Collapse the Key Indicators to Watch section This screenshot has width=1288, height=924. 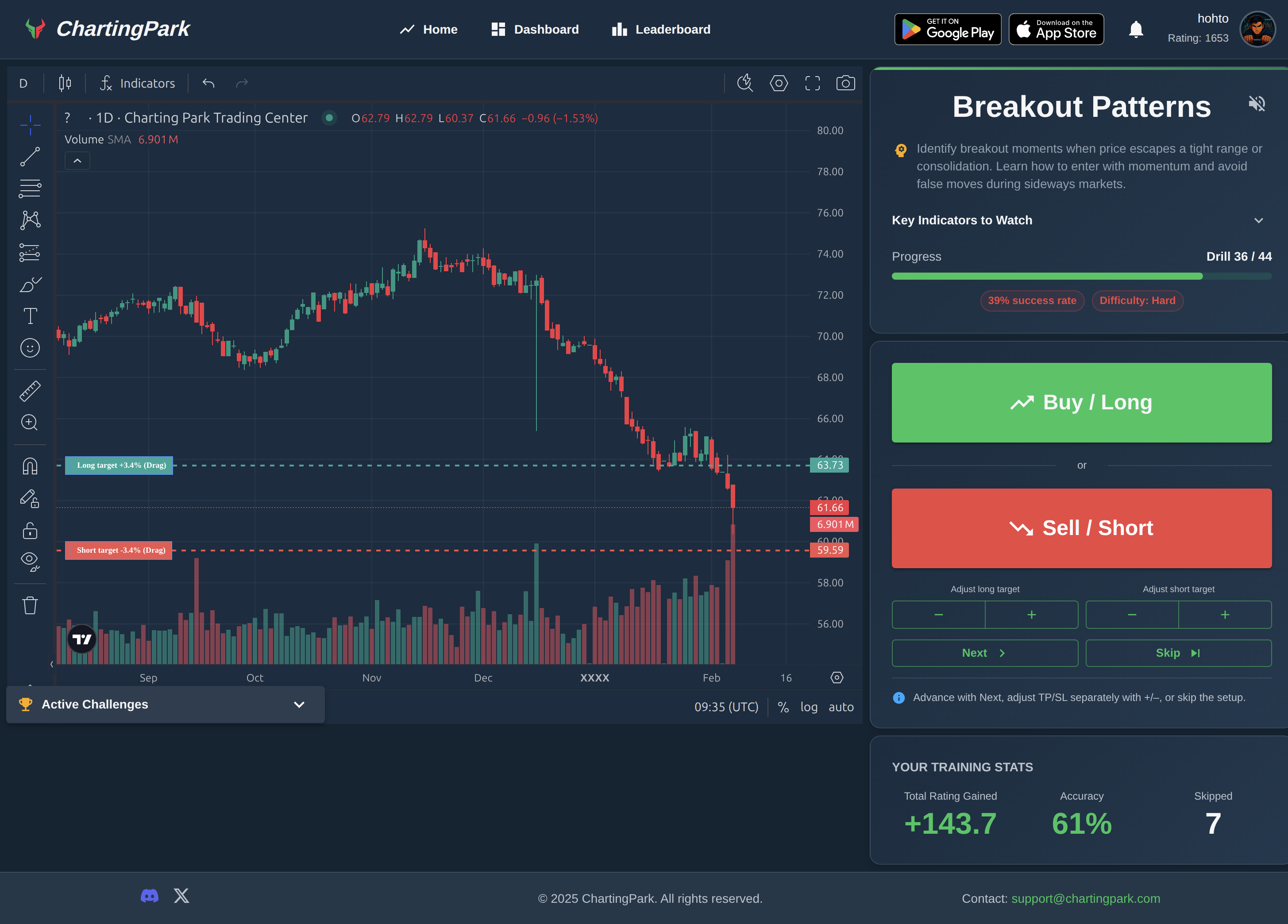pos(1258,220)
